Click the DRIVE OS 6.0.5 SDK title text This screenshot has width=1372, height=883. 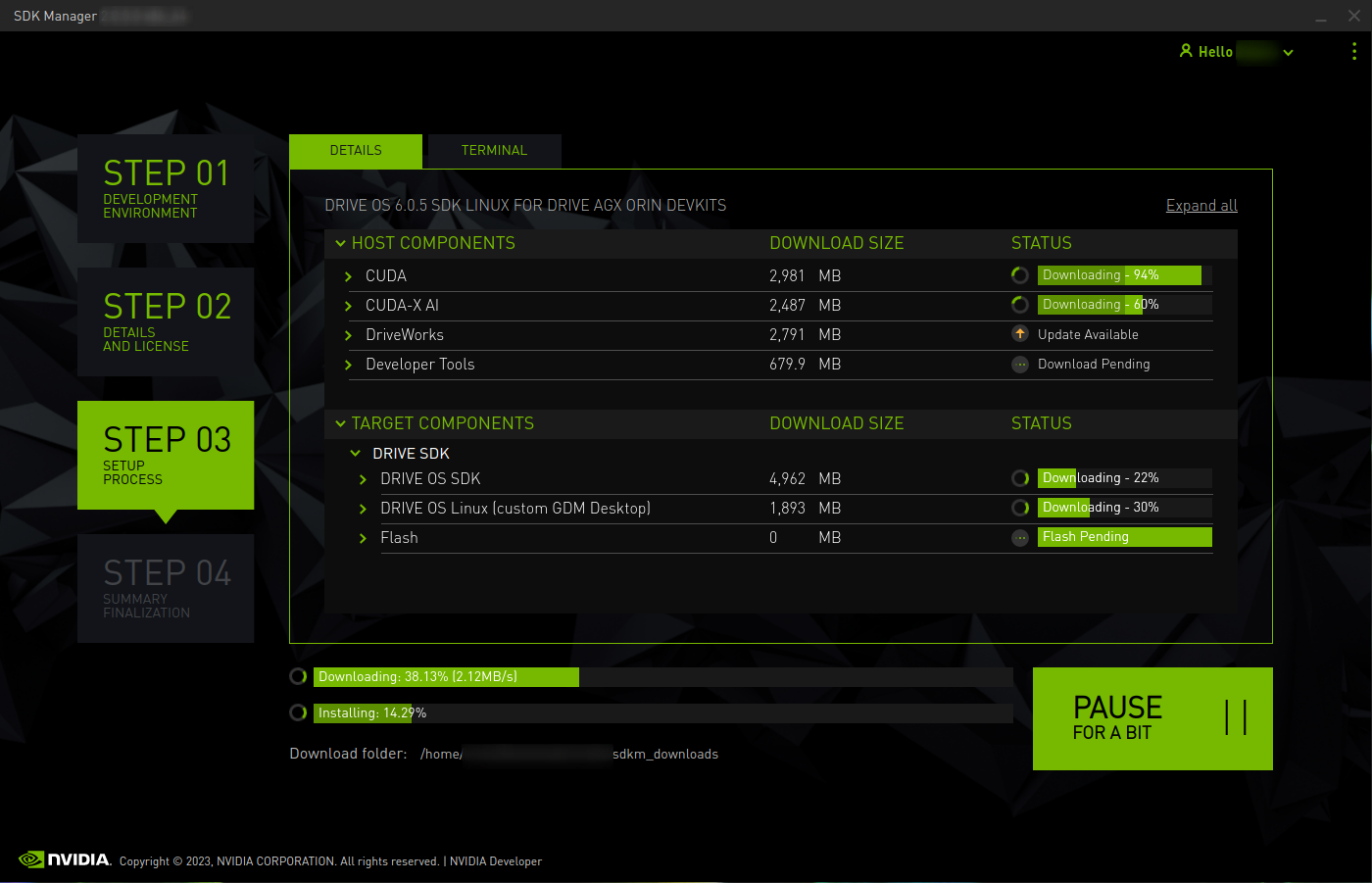[525, 206]
